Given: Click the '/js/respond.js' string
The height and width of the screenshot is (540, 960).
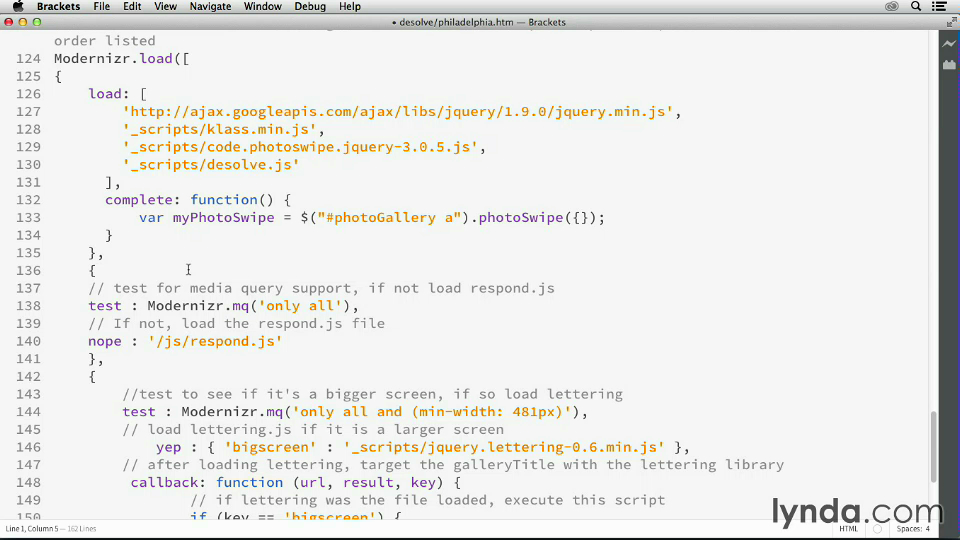Looking at the screenshot, I should point(215,342).
